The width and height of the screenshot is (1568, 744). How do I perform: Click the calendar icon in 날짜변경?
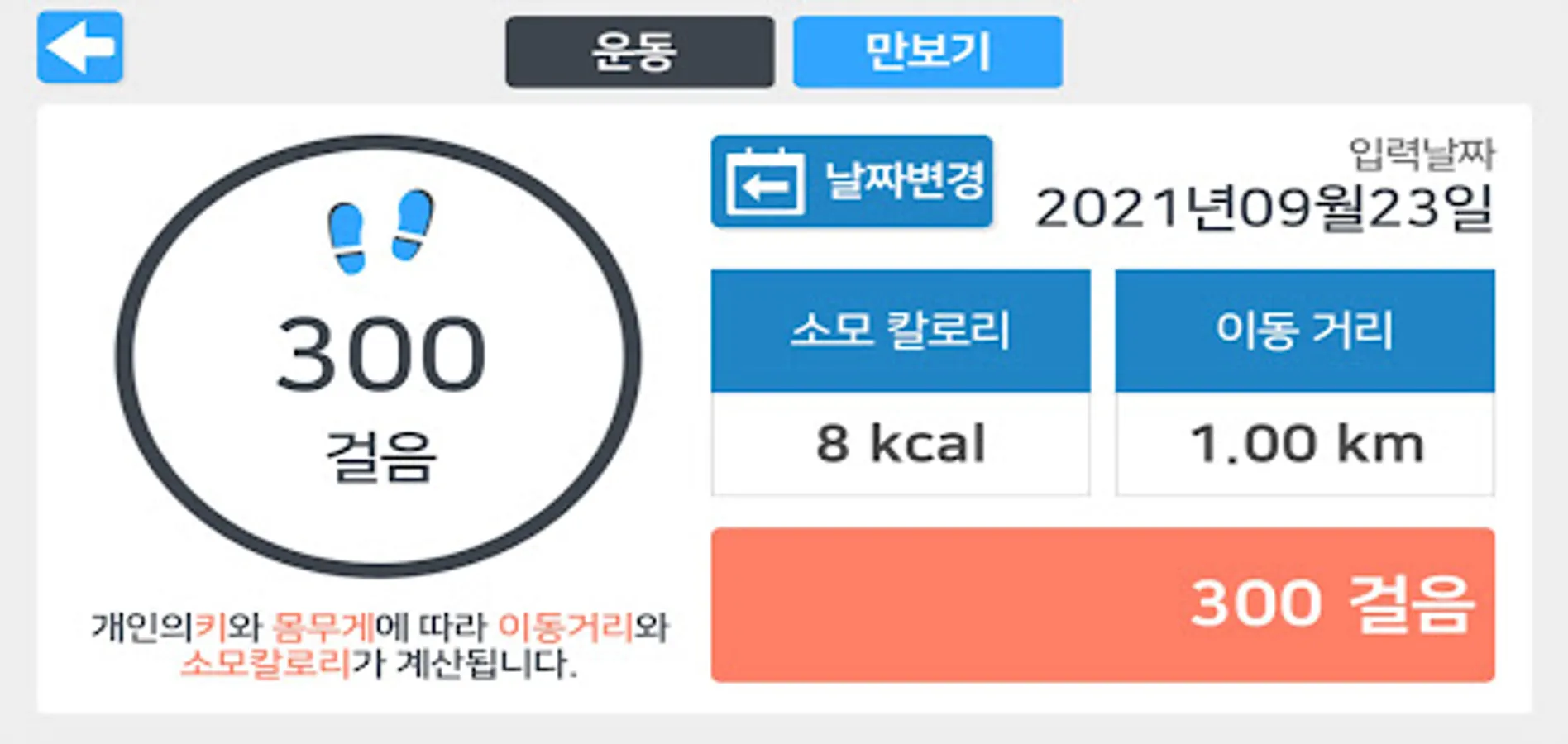[x=765, y=182]
